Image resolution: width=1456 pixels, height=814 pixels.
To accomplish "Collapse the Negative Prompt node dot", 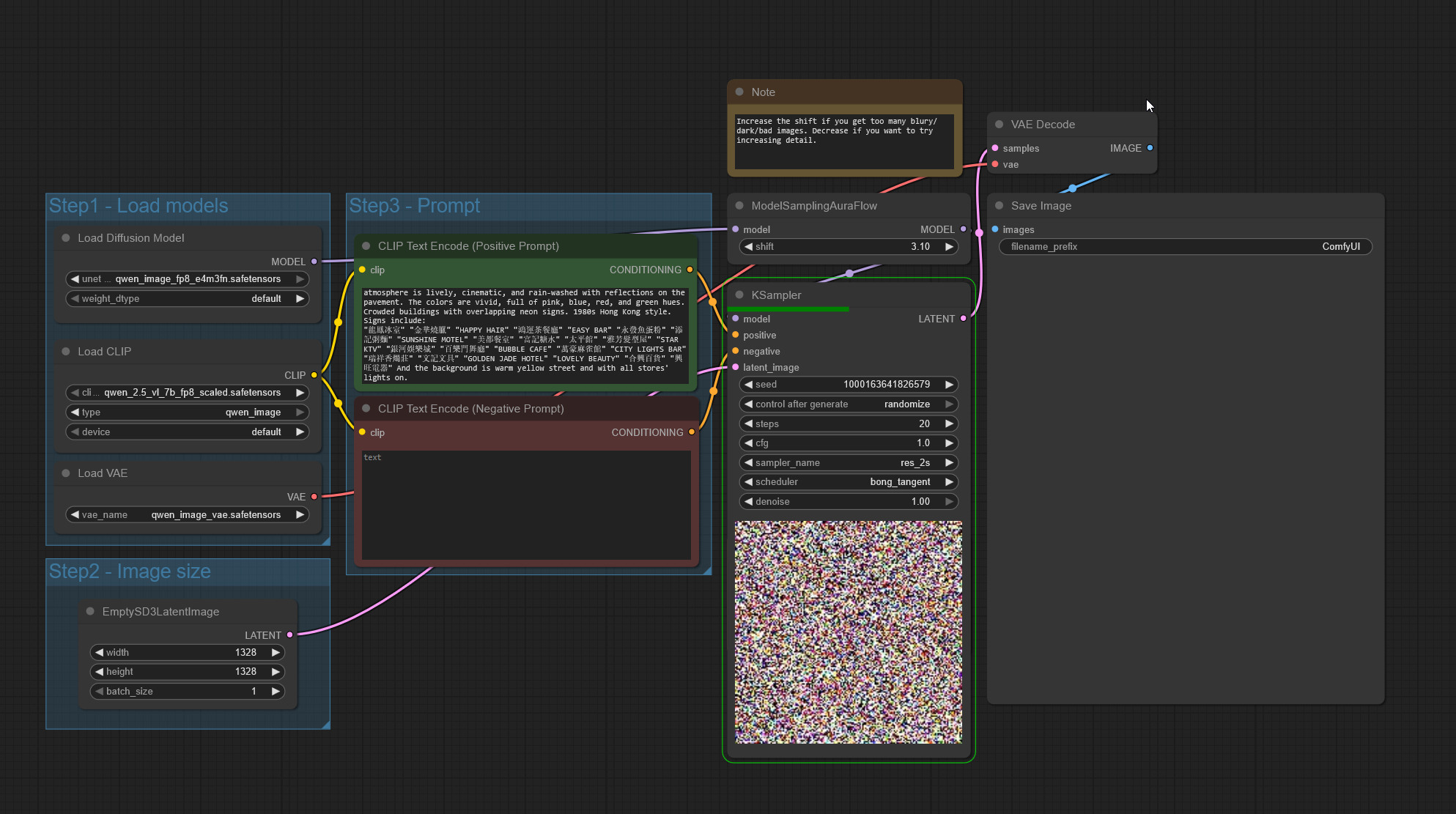I will pos(366,409).
